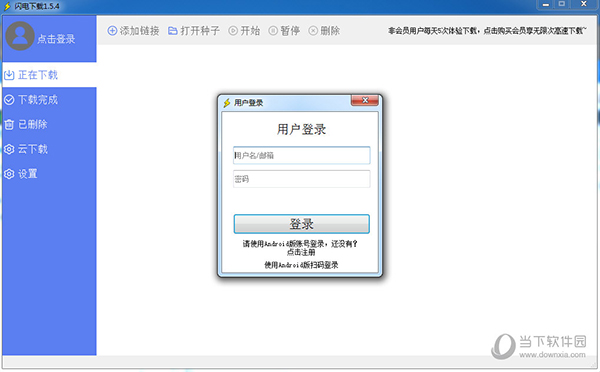Click the 打开种子 open torrent button
Image resolution: width=600 pixels, height=372 pixels.
tap(194, 31)
